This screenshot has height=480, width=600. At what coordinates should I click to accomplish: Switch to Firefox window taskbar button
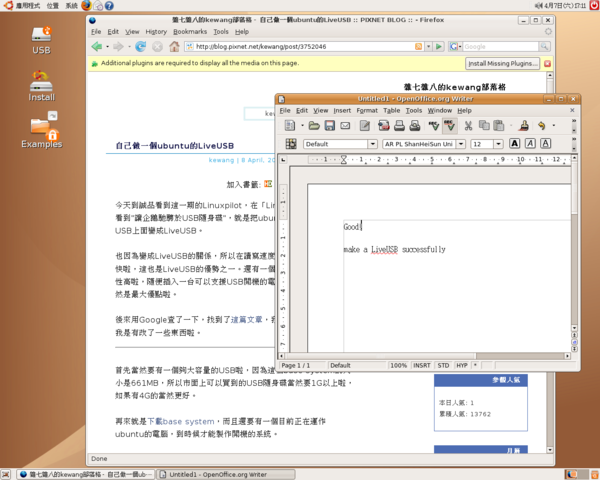point(86,475)
